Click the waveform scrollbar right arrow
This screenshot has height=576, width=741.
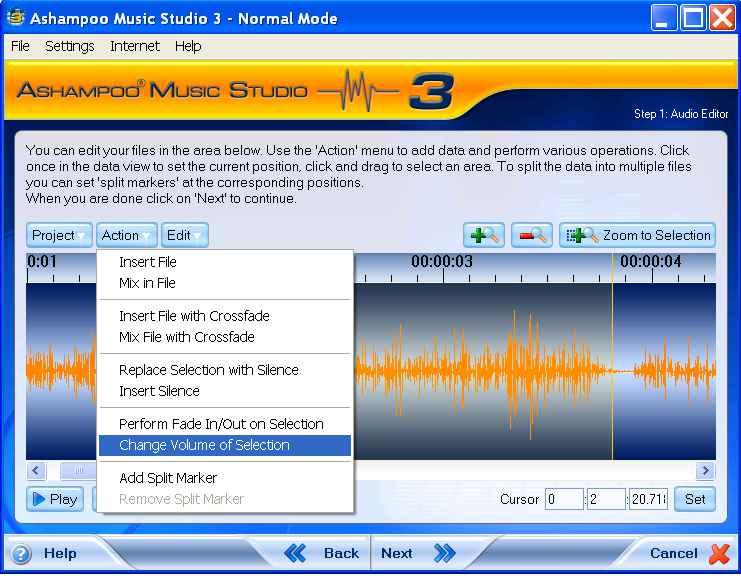[705, 470]
